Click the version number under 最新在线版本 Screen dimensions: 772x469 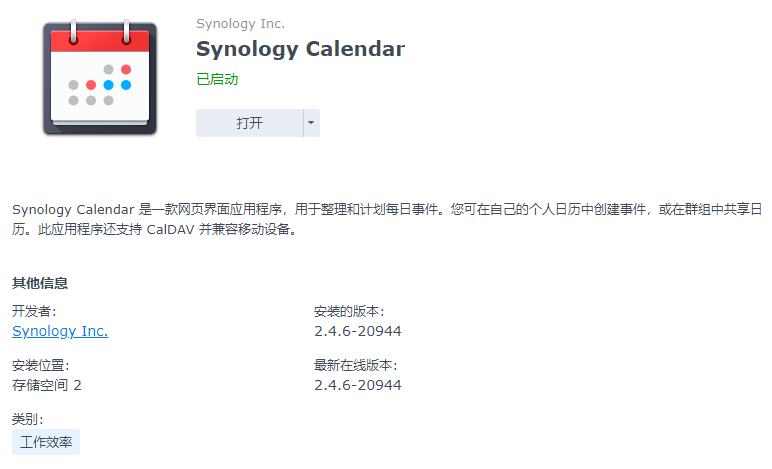tap(358, 385)
